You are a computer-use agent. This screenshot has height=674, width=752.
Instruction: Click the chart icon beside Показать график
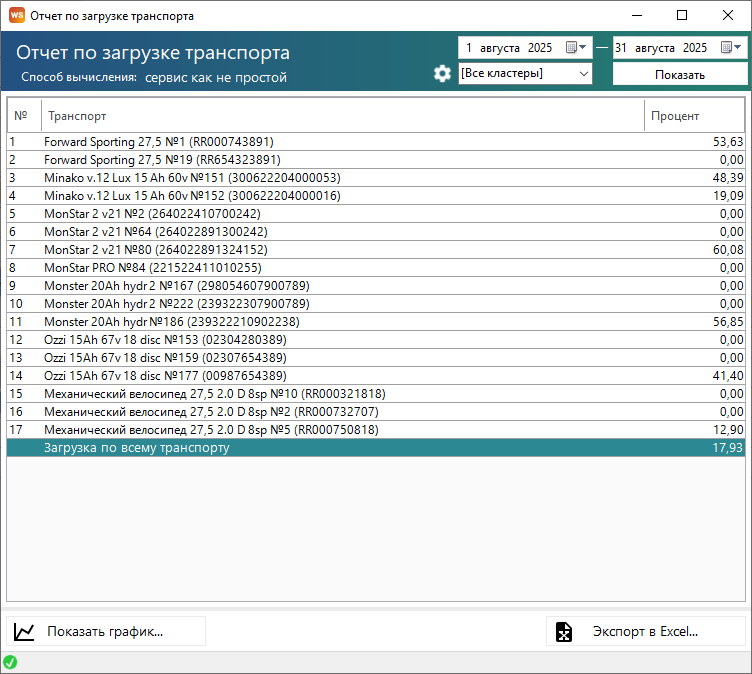pos(25,631)
